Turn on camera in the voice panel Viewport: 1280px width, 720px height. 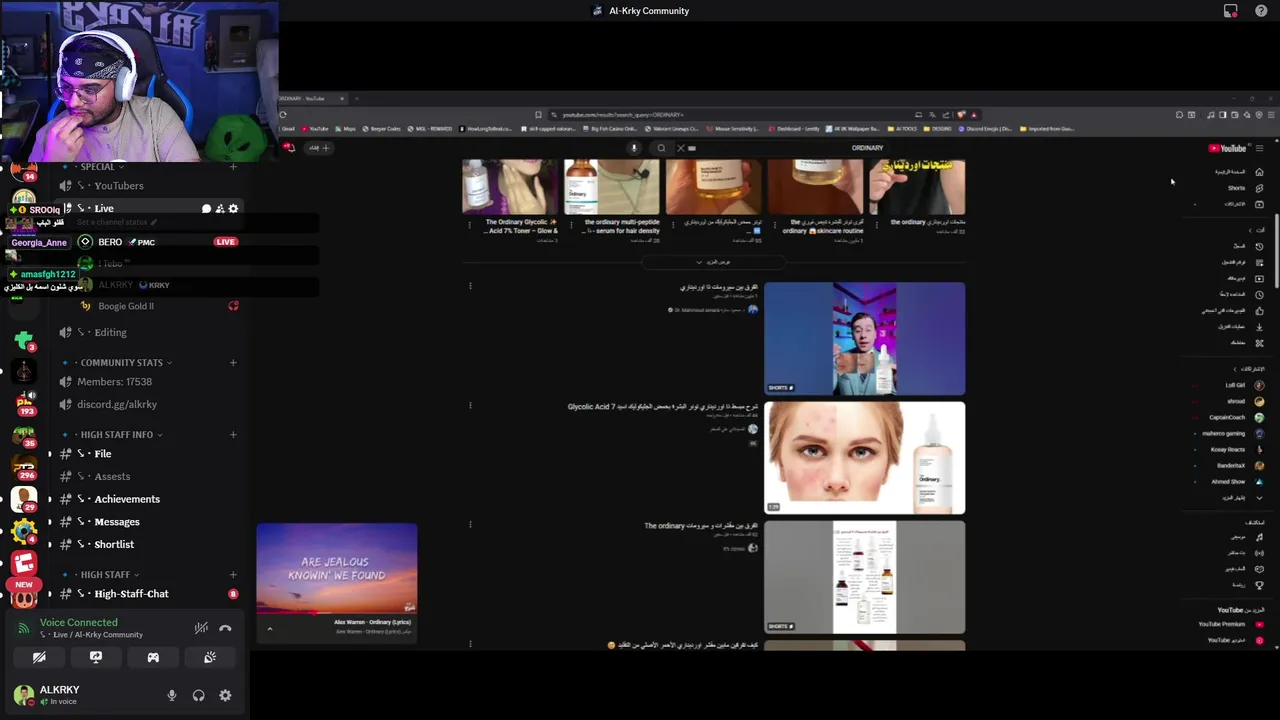click(x=39, y=657)
